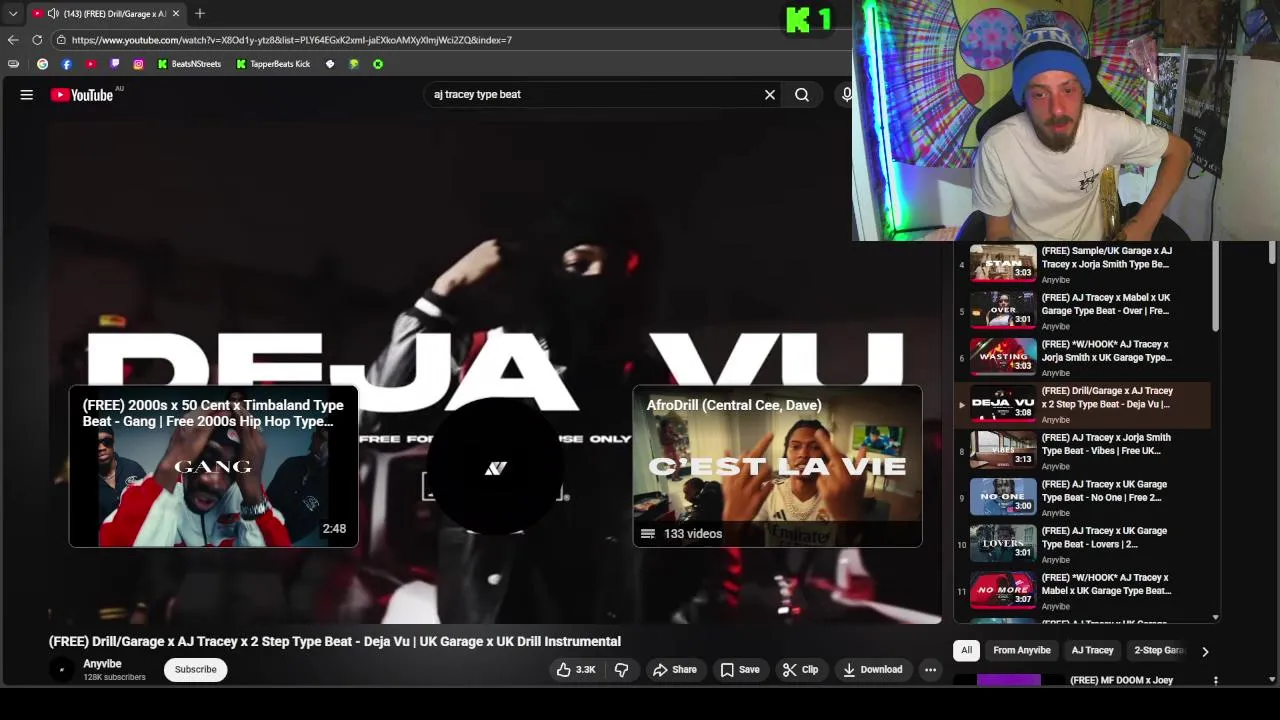The width and height of the screenshot is (1280, 720).
Task: Like the video (3.3K thumbs up)
Action: coord(576,670)
